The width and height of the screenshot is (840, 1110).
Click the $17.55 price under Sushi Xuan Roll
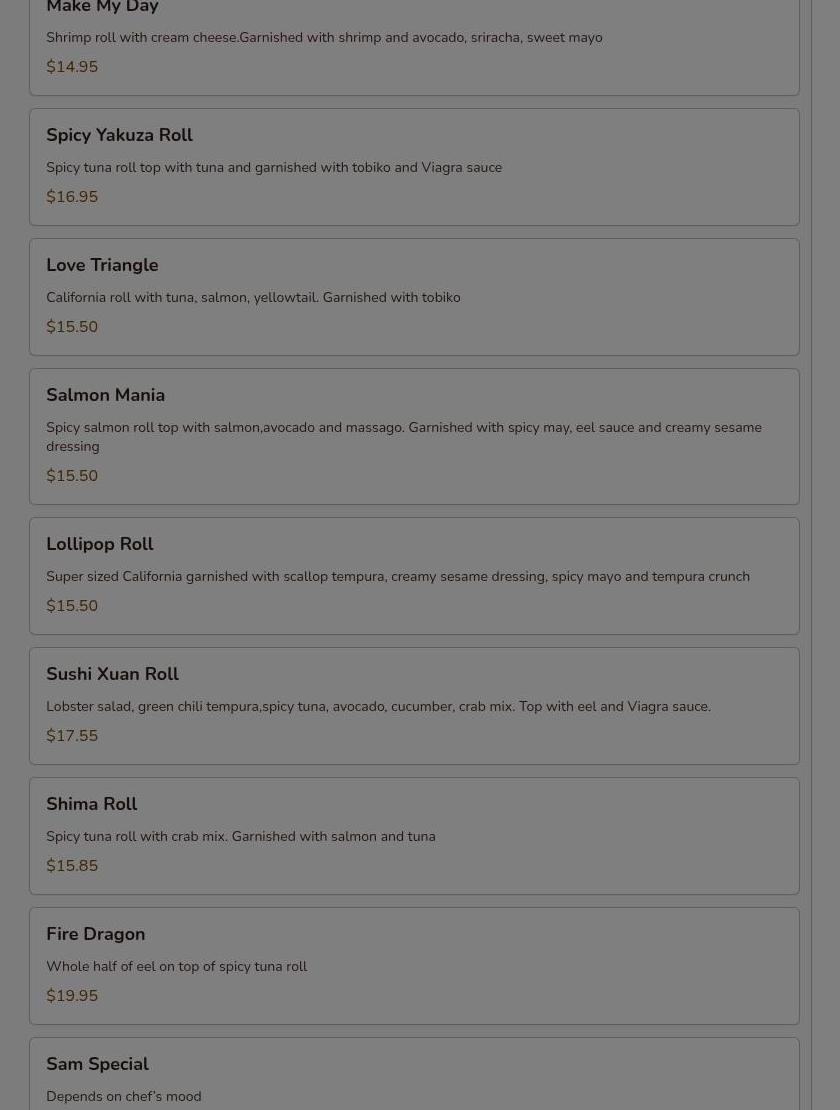click(72, 736)
